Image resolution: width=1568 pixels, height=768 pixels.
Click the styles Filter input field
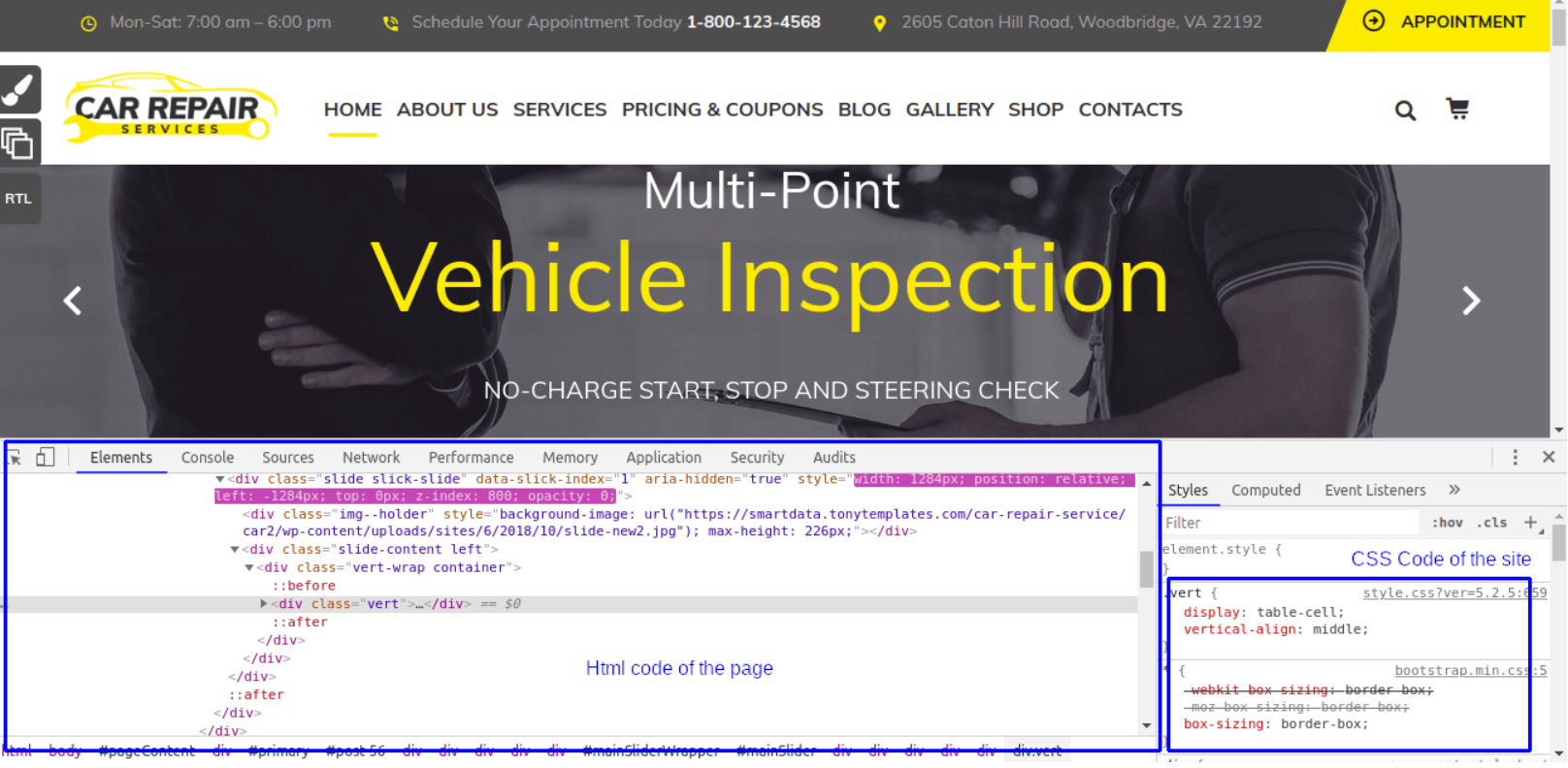[1290, 523]
